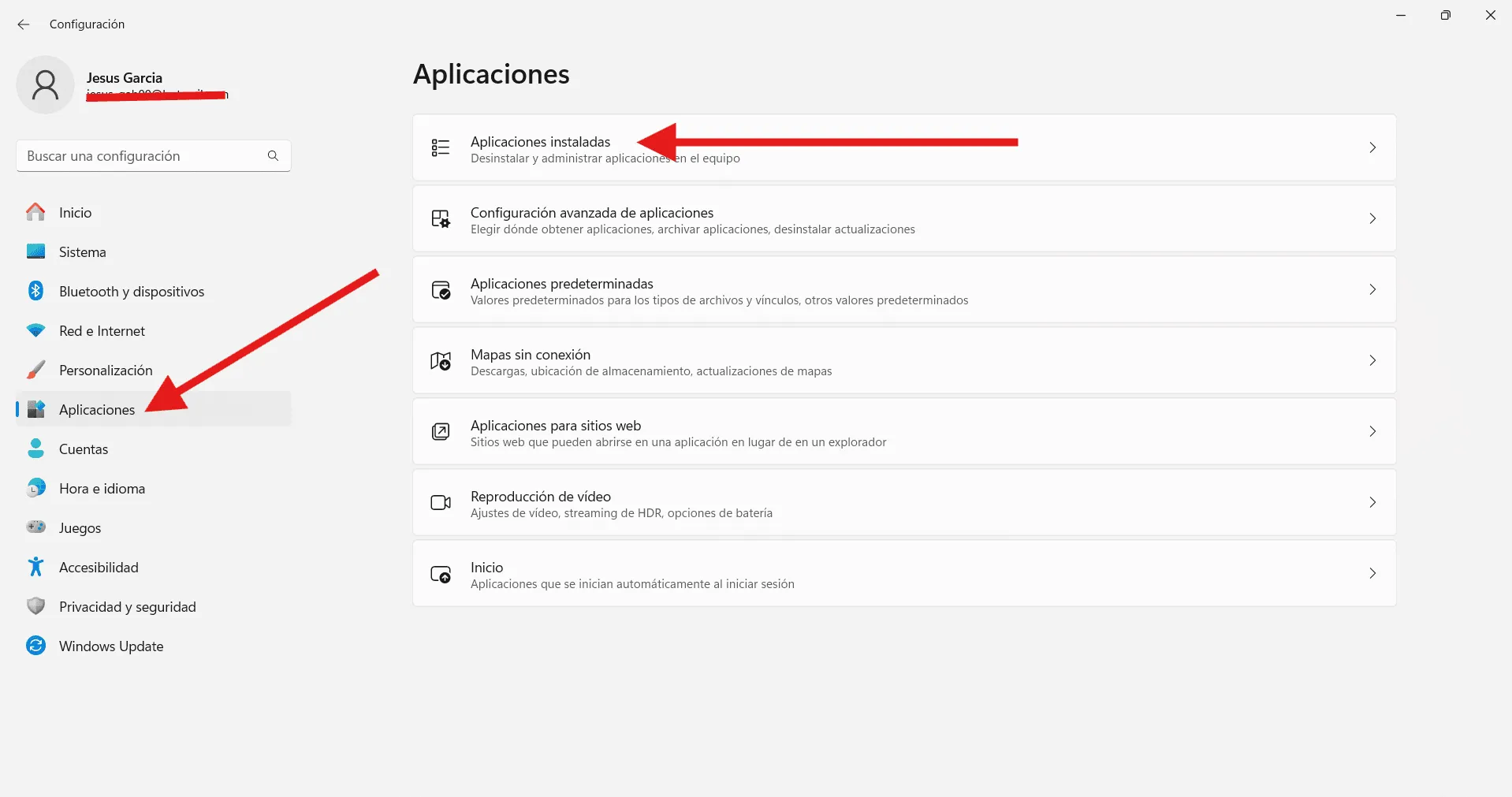Select the Windows Update sidebar icon

click(35, 646)
